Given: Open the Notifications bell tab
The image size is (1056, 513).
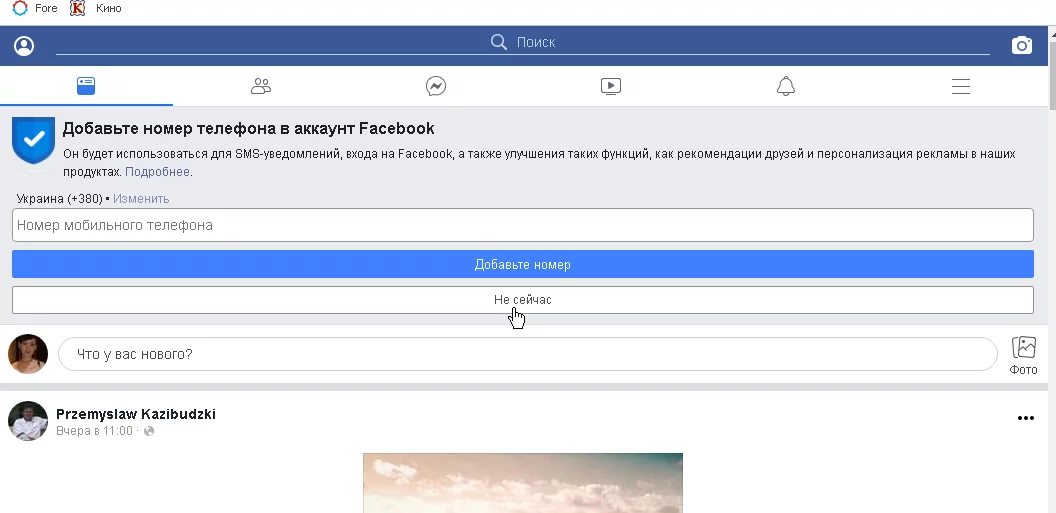Looking at the screenshot, I should pos(786,86).
